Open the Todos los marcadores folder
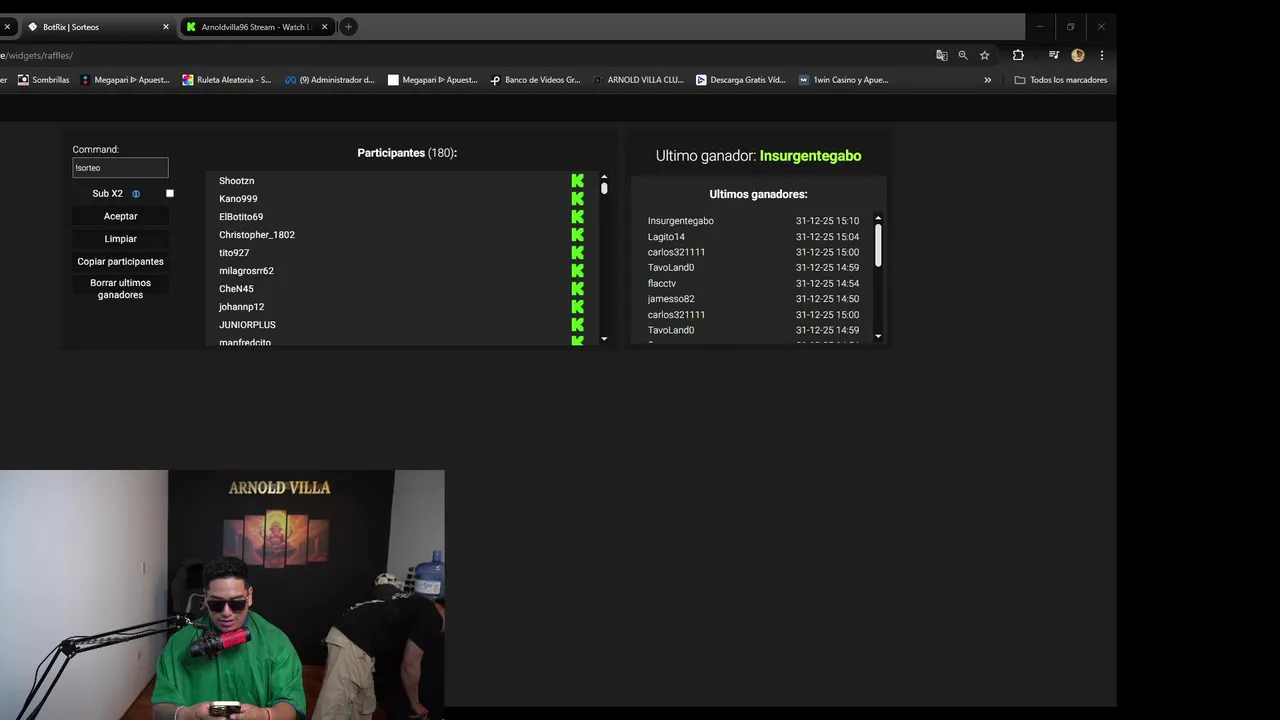 click(1061, 80)
